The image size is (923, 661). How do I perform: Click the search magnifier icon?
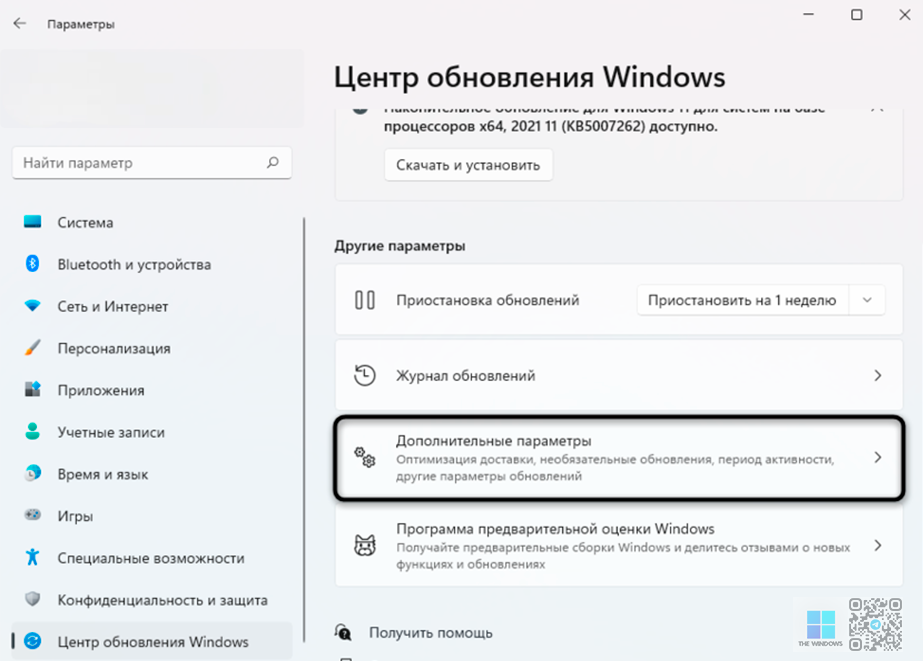(273, 162)
